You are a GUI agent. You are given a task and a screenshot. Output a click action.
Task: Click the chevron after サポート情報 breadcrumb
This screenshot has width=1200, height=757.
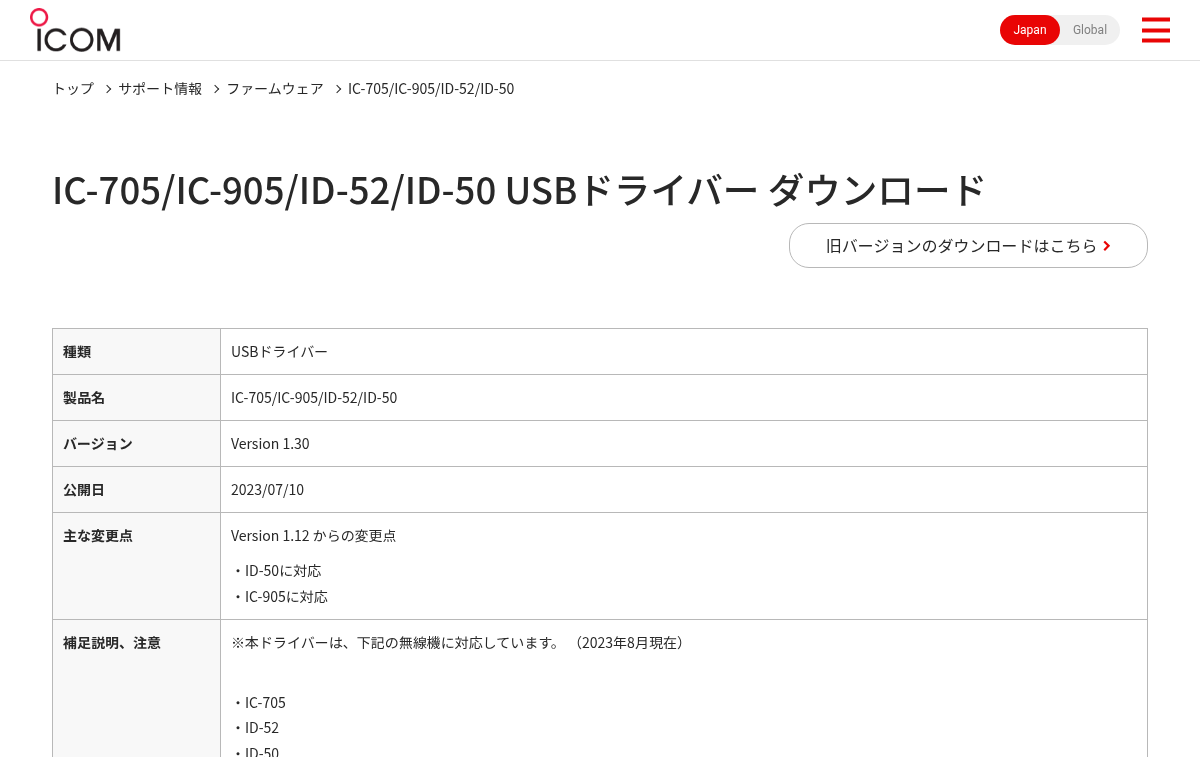(x=216, y=89)
